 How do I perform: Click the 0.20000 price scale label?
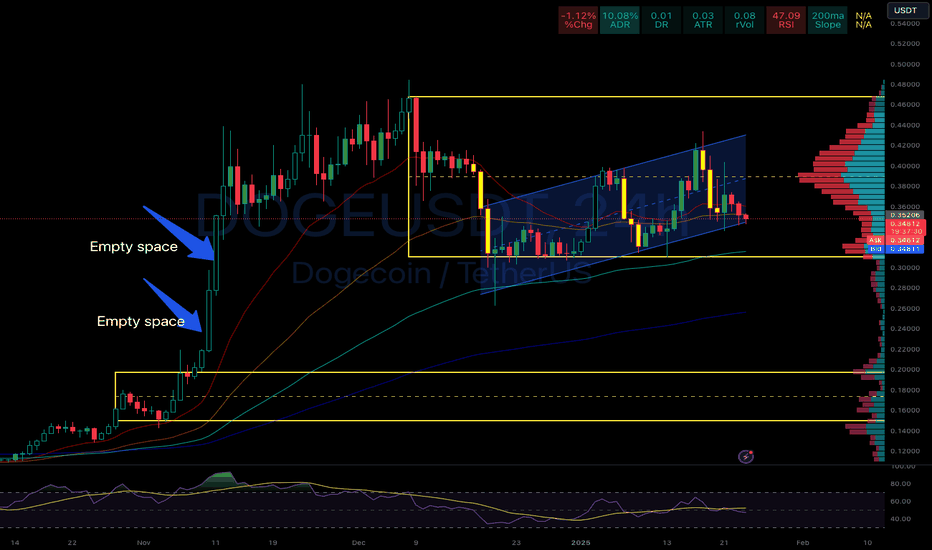click(905, 369)
